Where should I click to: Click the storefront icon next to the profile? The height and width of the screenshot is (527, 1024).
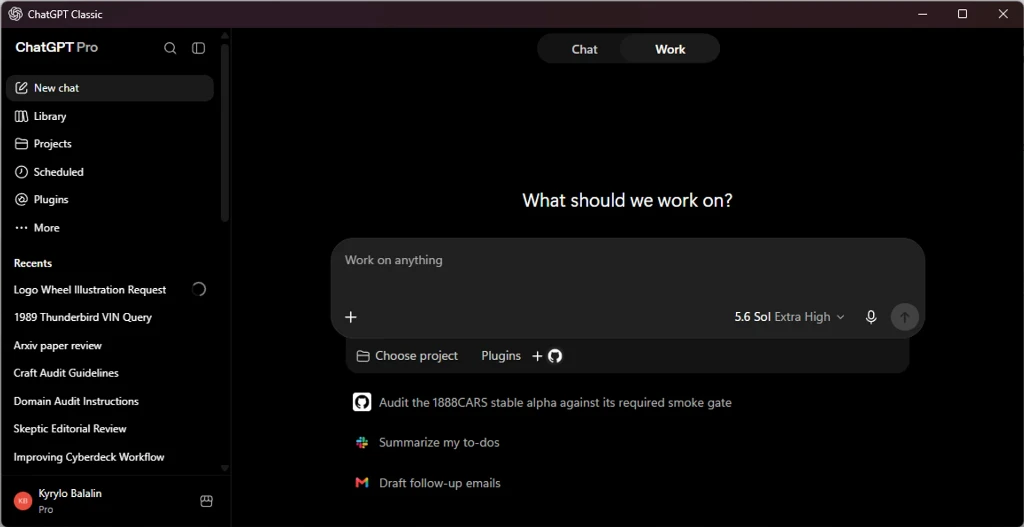[206, 501]
